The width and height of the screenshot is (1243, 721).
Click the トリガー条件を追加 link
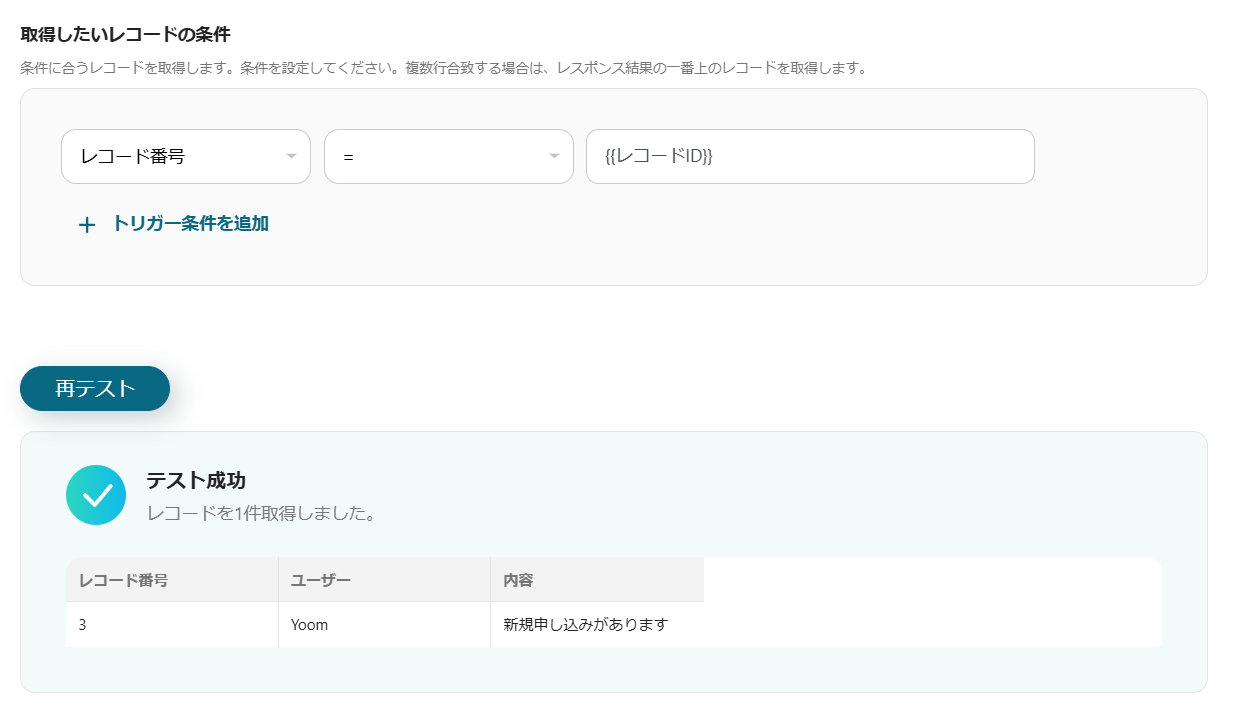(190, 224)
